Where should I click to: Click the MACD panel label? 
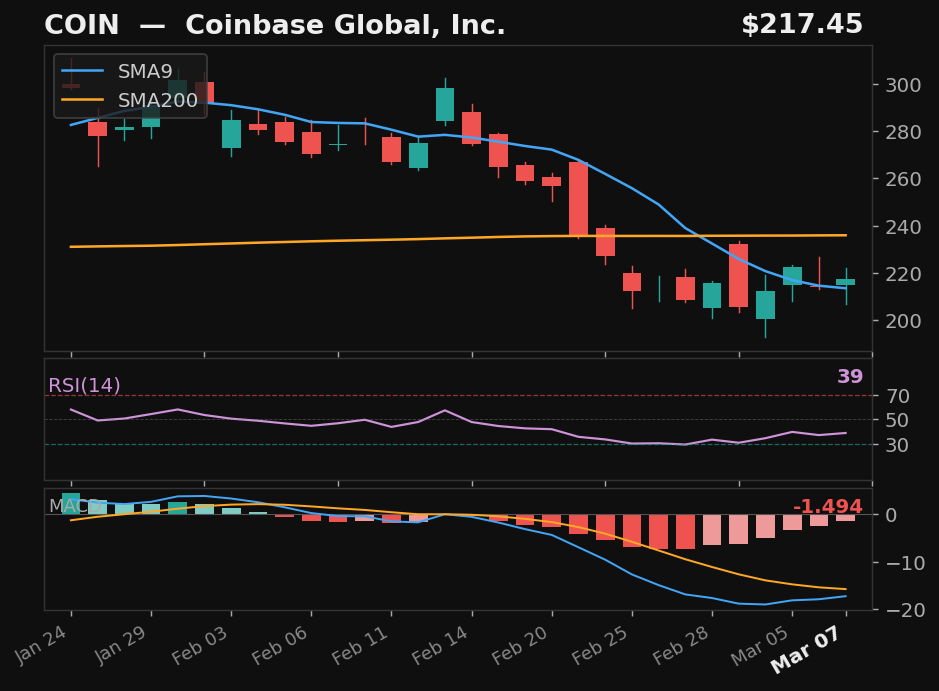click(75, 506)
